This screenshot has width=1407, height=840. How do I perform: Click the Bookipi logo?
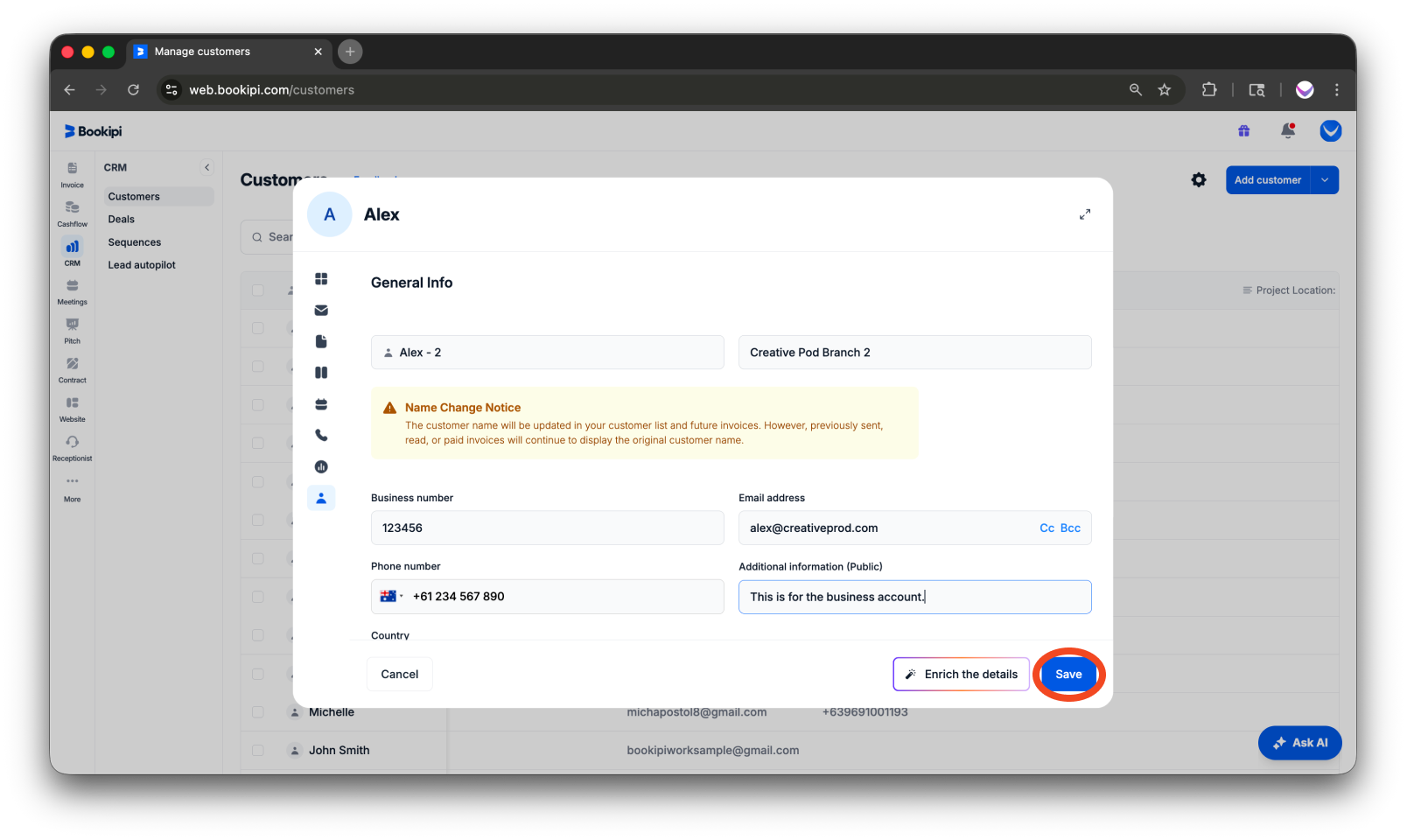(x=93, y=131)
